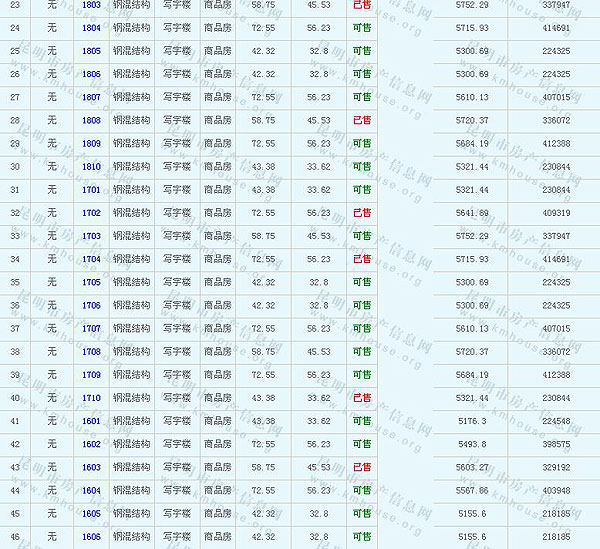Select room 1708 hyperlink

[x=91, y=352]
